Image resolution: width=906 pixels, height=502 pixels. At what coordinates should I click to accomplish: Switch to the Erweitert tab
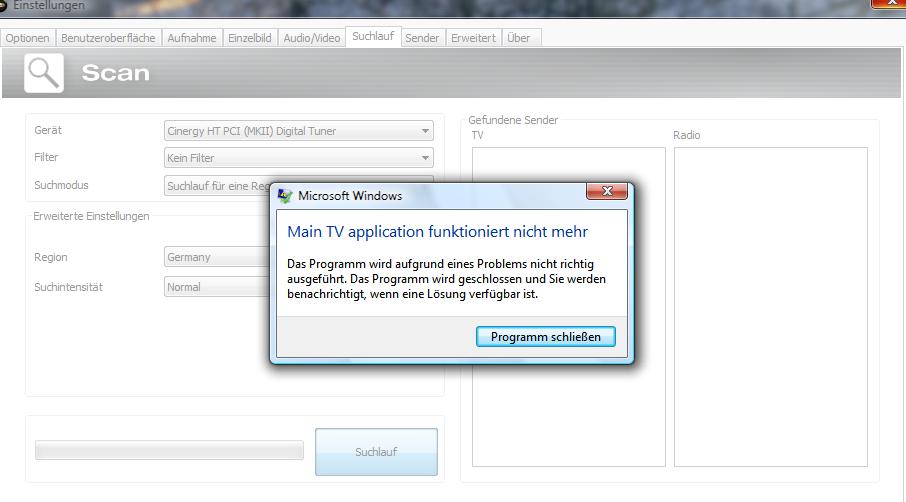[473, 38]
